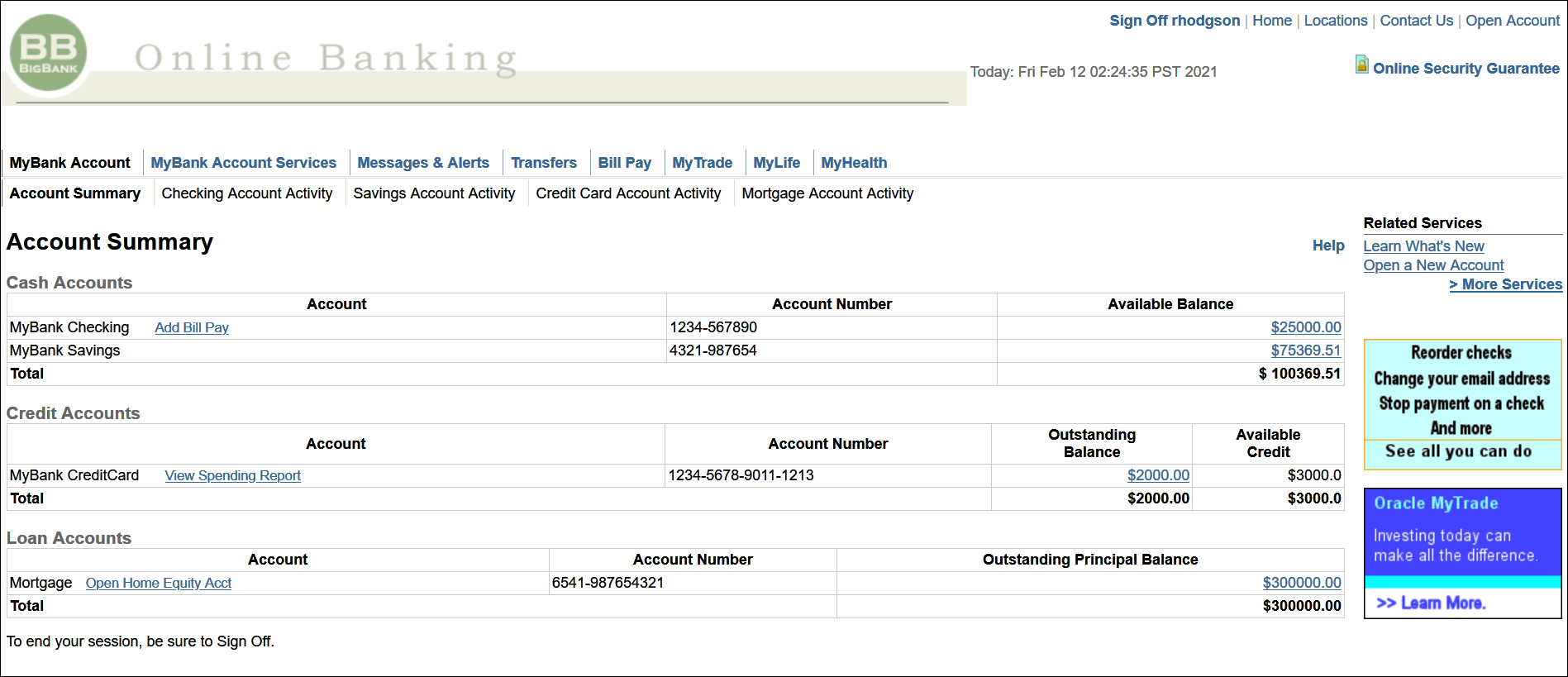Open the Messages & Alerts tab

[x=422, y=163]
